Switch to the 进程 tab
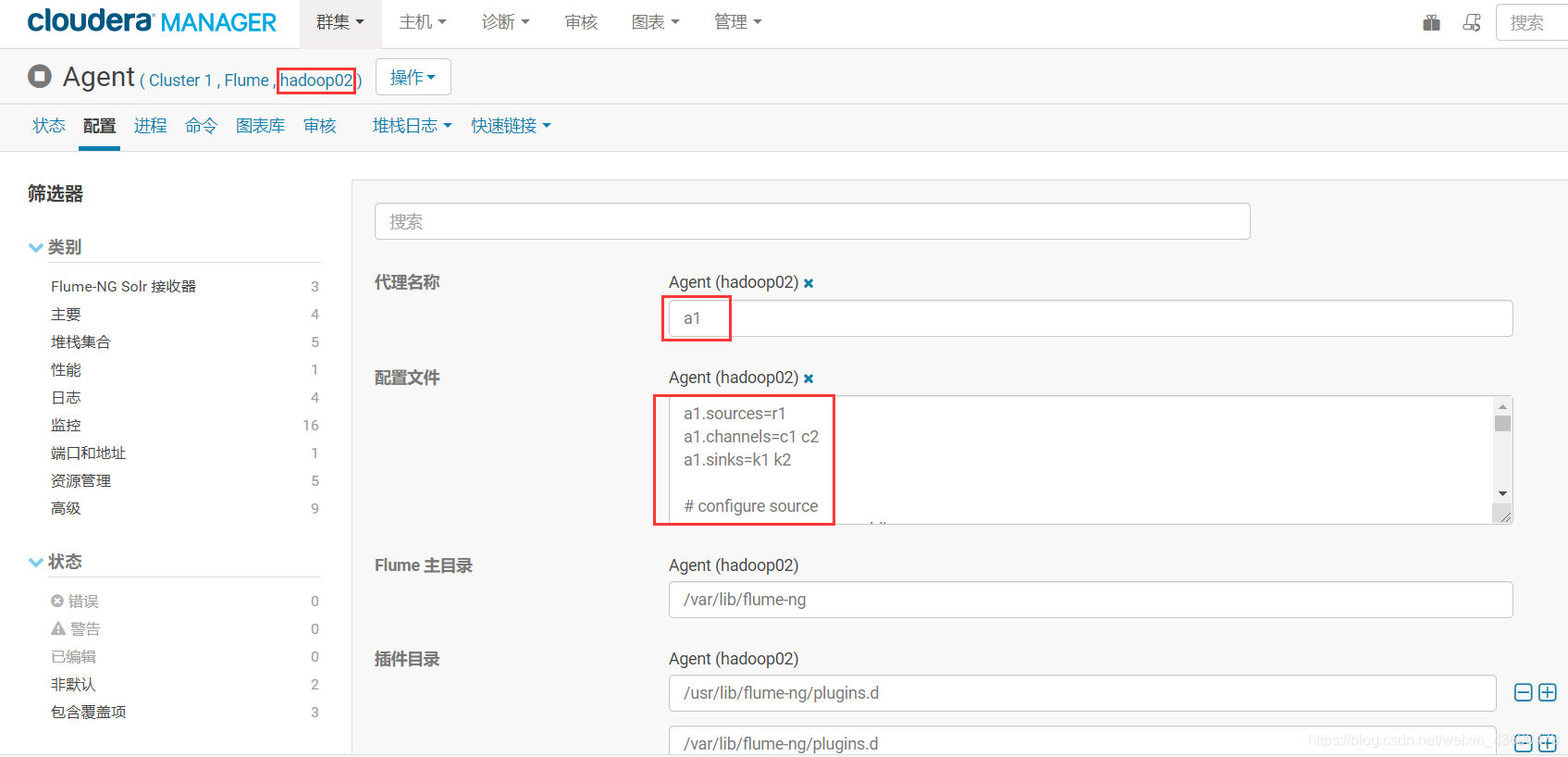This screenshot has width=1568, height=757. tap(150, 126)
